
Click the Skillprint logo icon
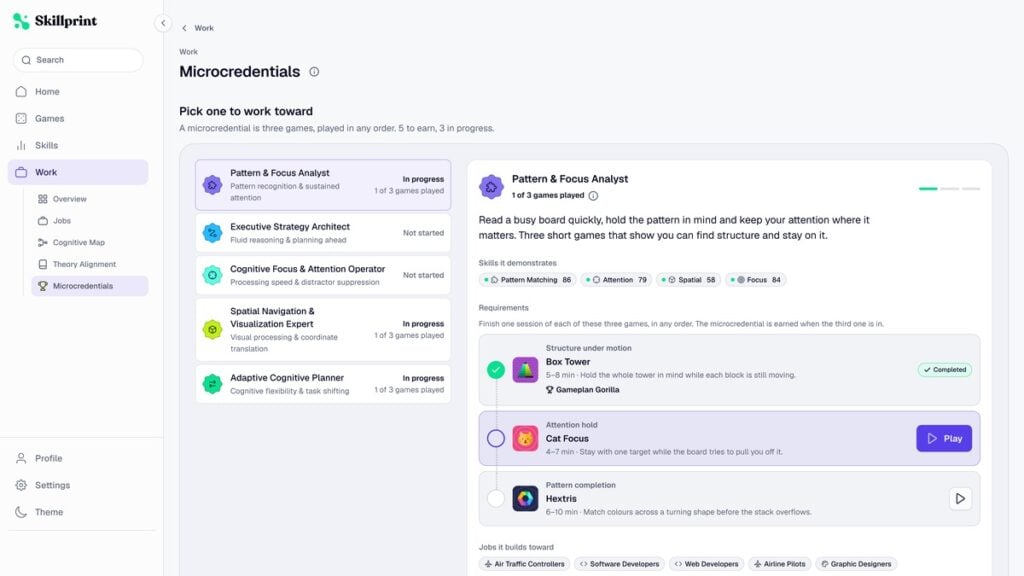point(21,21)
